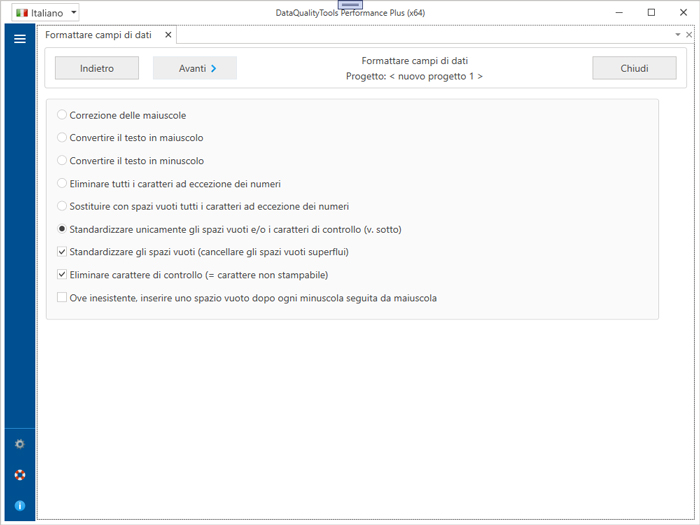The height and width of the screenshot is (525, 700).
Task: Open settings gear in the sidebar
Action: point(20,444)
